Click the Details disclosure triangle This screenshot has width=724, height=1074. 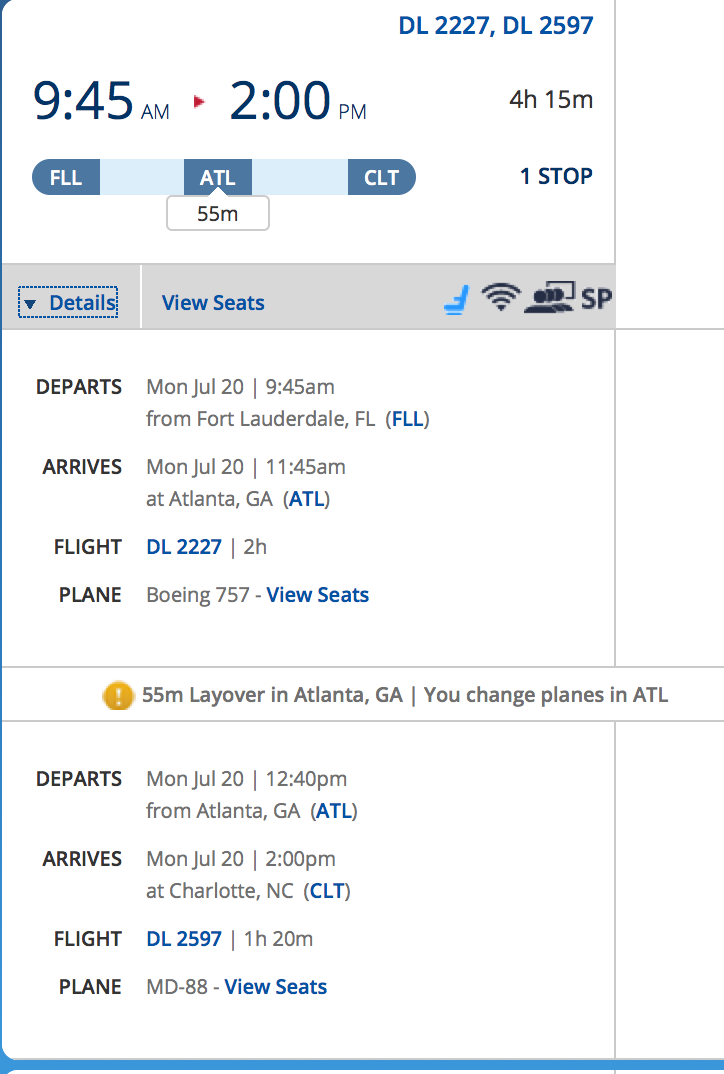pos(29,304)
